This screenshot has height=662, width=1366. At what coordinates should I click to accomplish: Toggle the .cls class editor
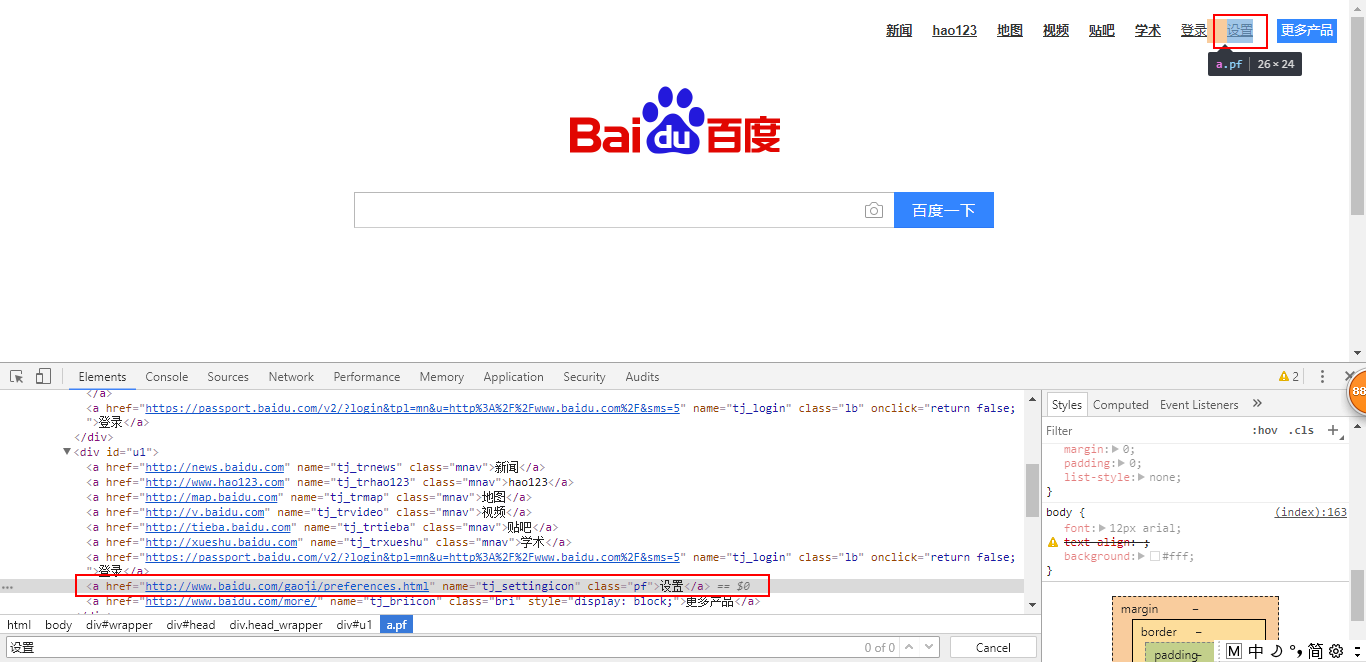[x=1301, y=430]
